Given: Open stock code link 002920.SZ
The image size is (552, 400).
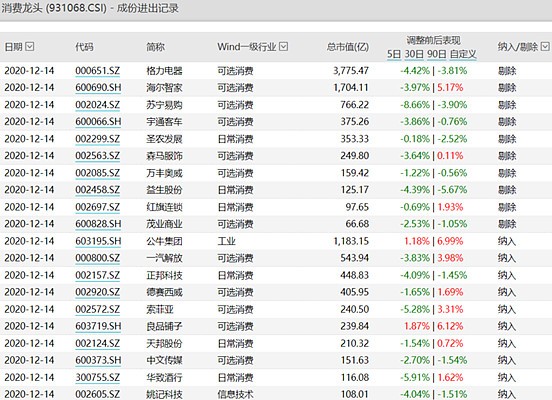Looking at the screenshot, I should coord(98,292).
